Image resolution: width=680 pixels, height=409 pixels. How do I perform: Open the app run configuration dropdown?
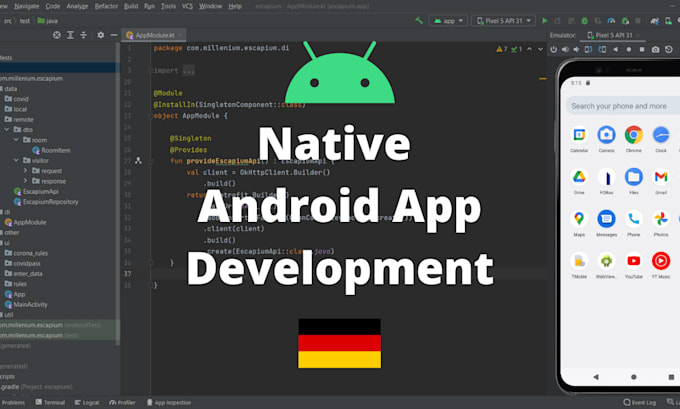[x=448, y=20]
